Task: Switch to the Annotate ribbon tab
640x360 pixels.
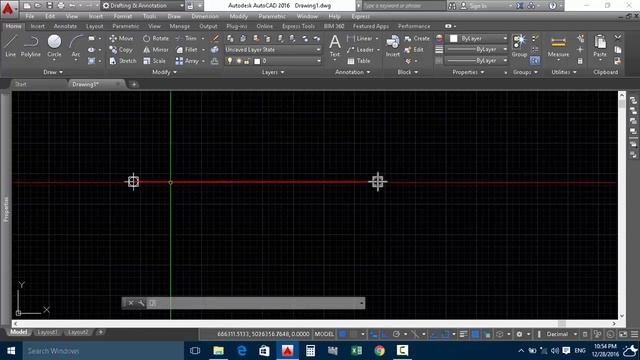Action: point(65,26)
